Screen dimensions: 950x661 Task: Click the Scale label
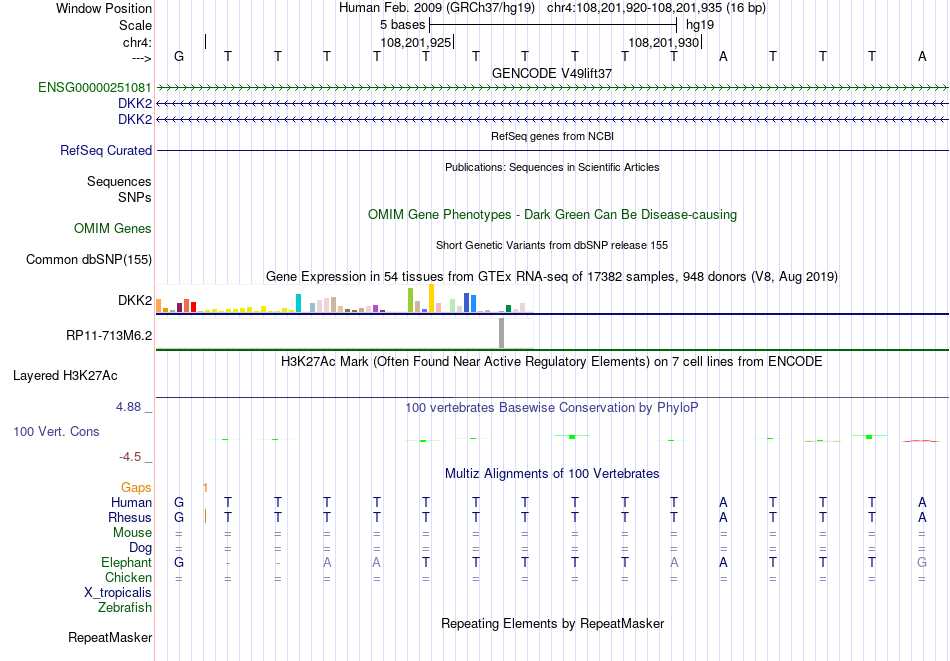[136, 25]
